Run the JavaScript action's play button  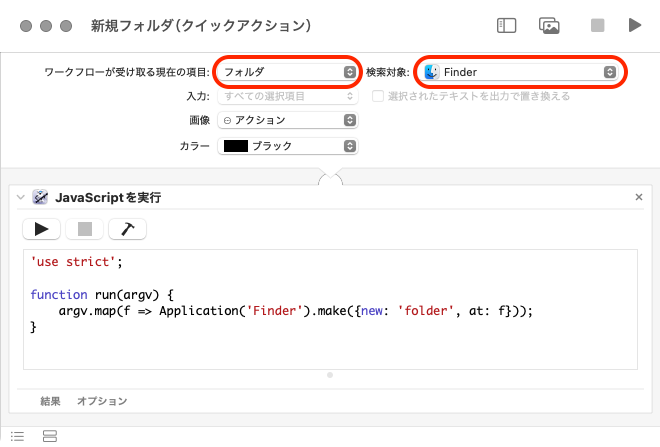pos(41,229)
